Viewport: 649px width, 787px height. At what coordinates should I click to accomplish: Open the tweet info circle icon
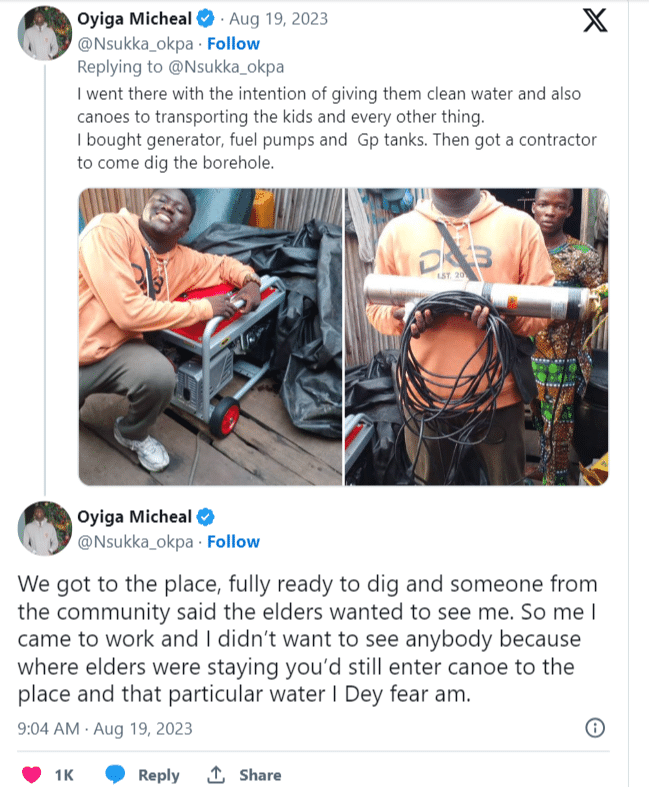coord(593,728)
